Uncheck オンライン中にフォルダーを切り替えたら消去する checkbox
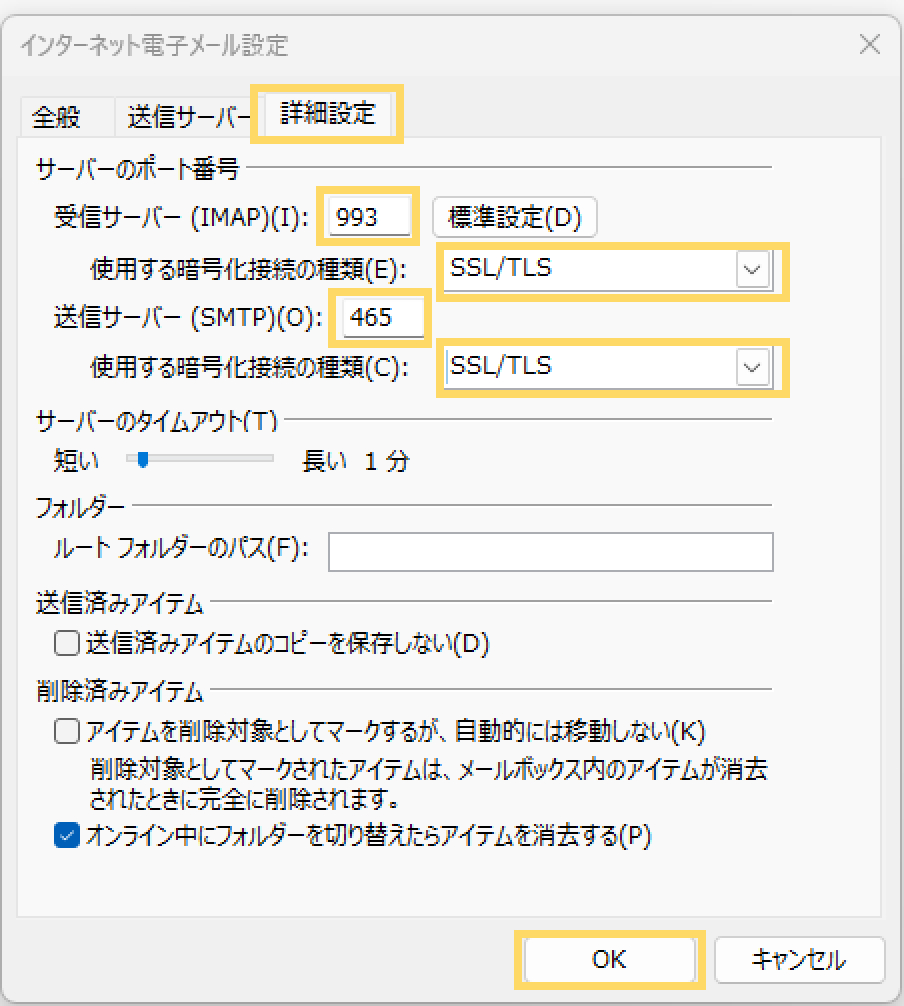 tap(67, 836)
